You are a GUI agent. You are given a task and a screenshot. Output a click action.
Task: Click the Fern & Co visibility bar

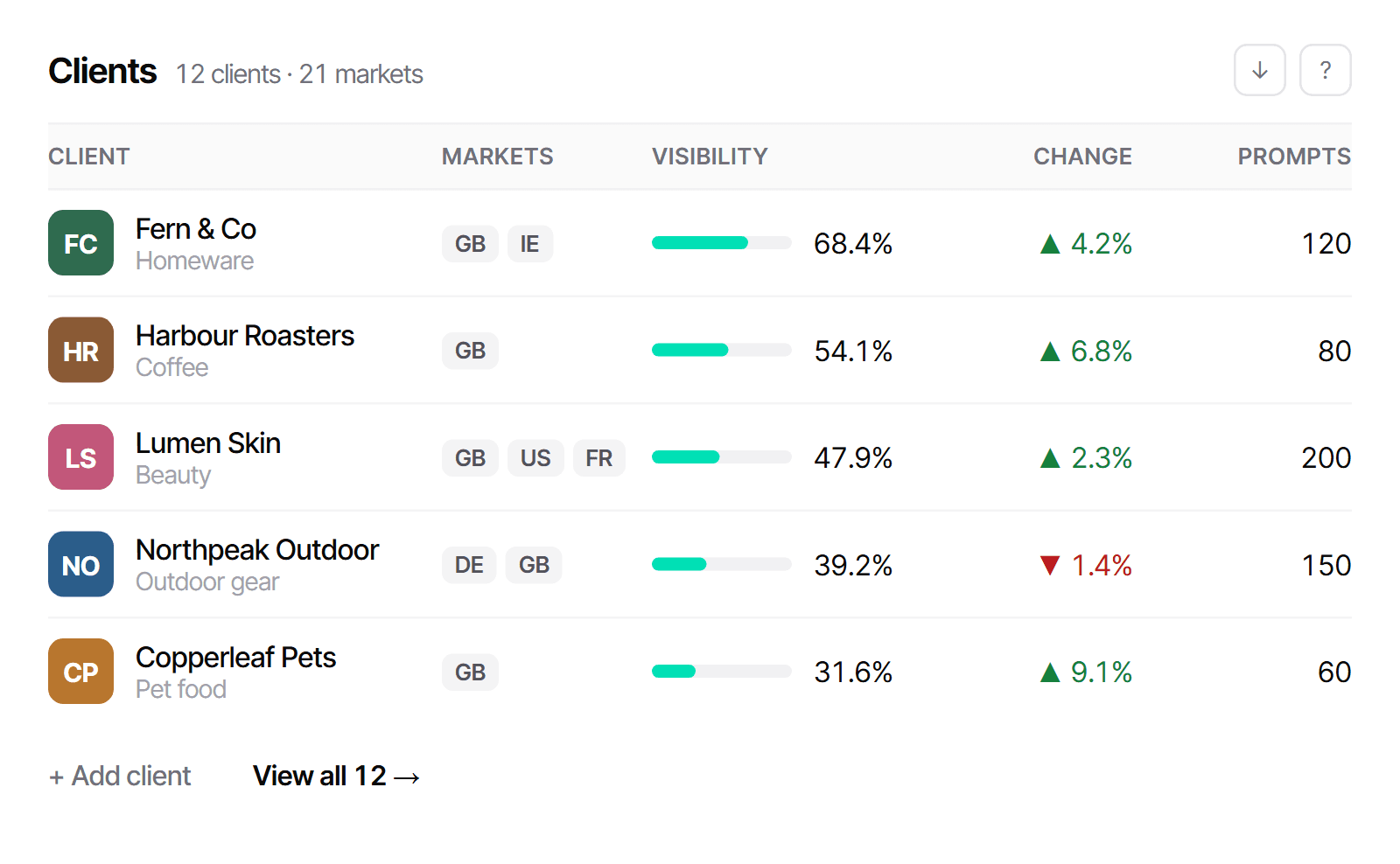(x=722, y=243)
